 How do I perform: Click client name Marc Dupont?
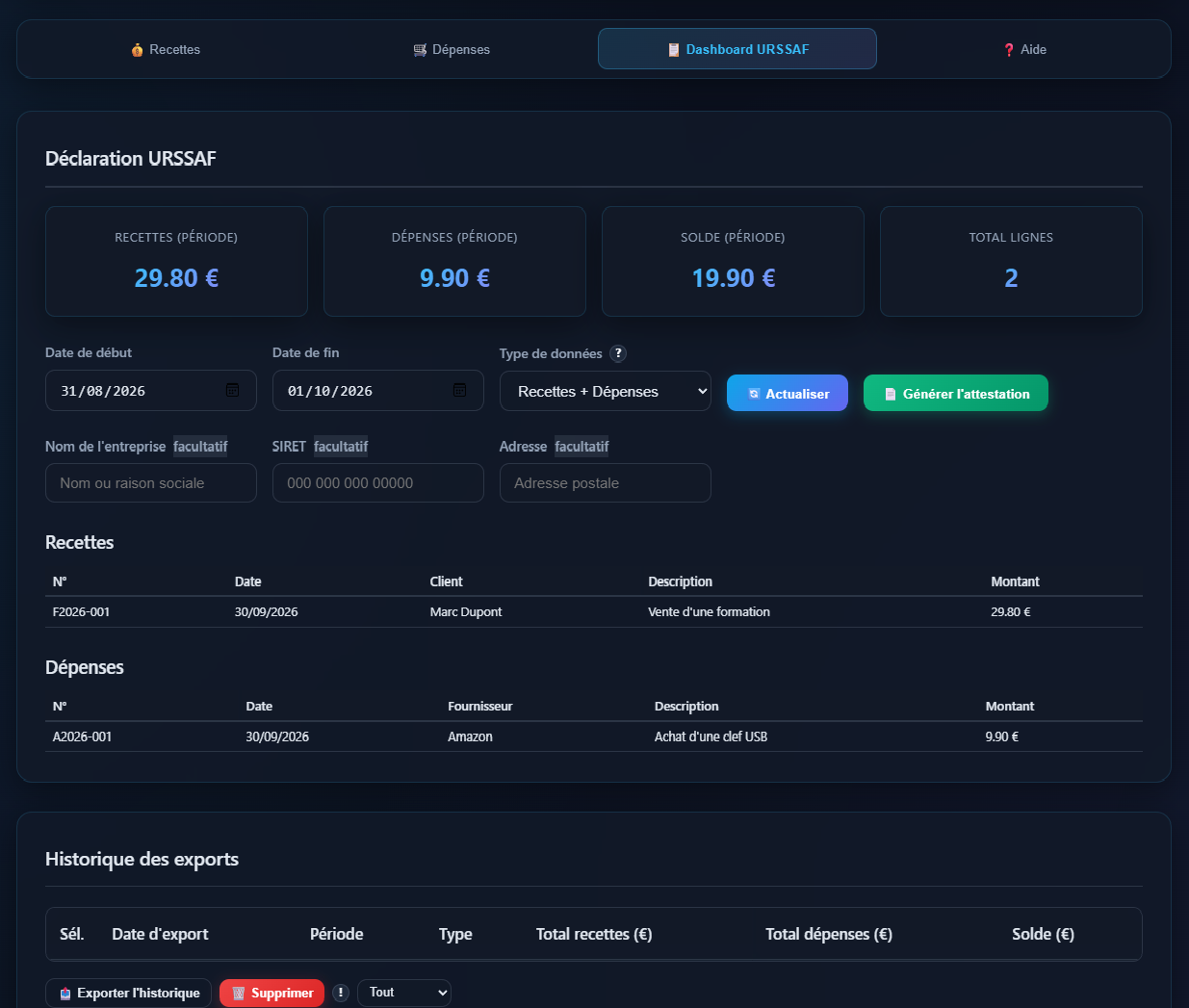[466, 612]
